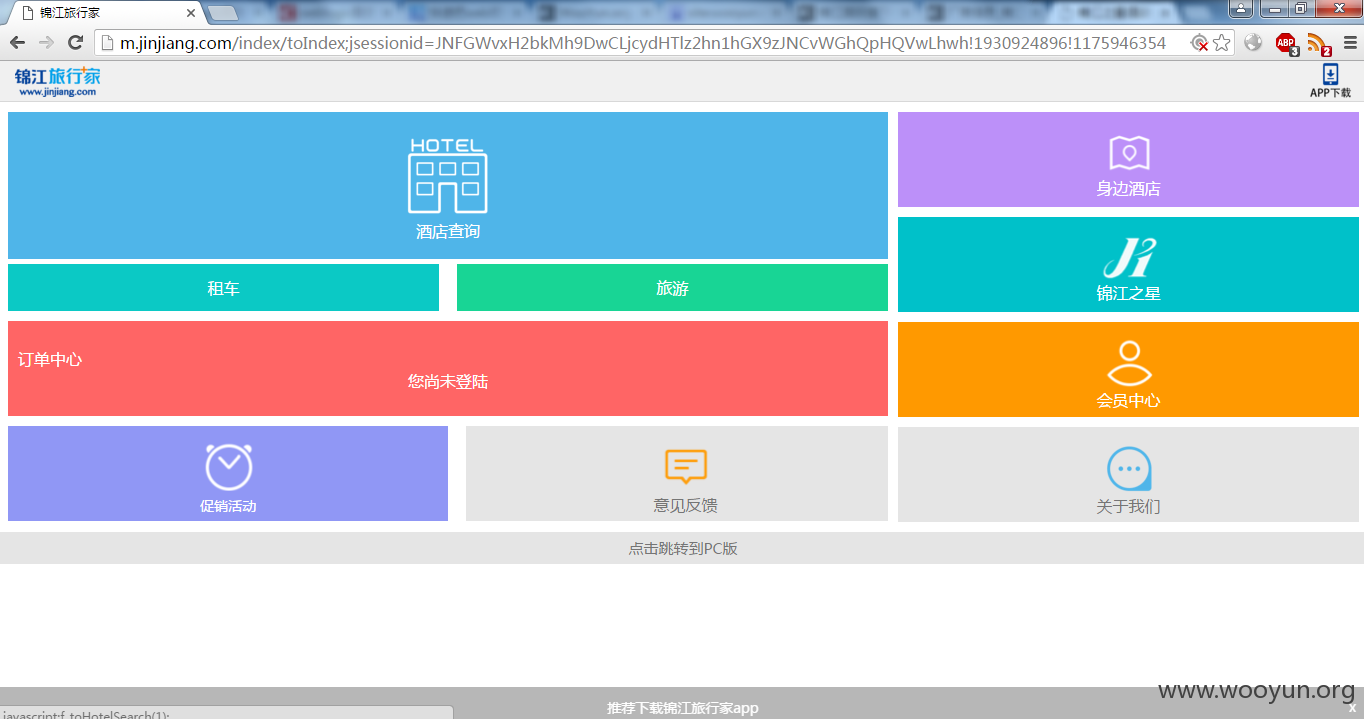Open 会员中心 label
The image size is (1364, 719).
click(x=1128, y=400)
